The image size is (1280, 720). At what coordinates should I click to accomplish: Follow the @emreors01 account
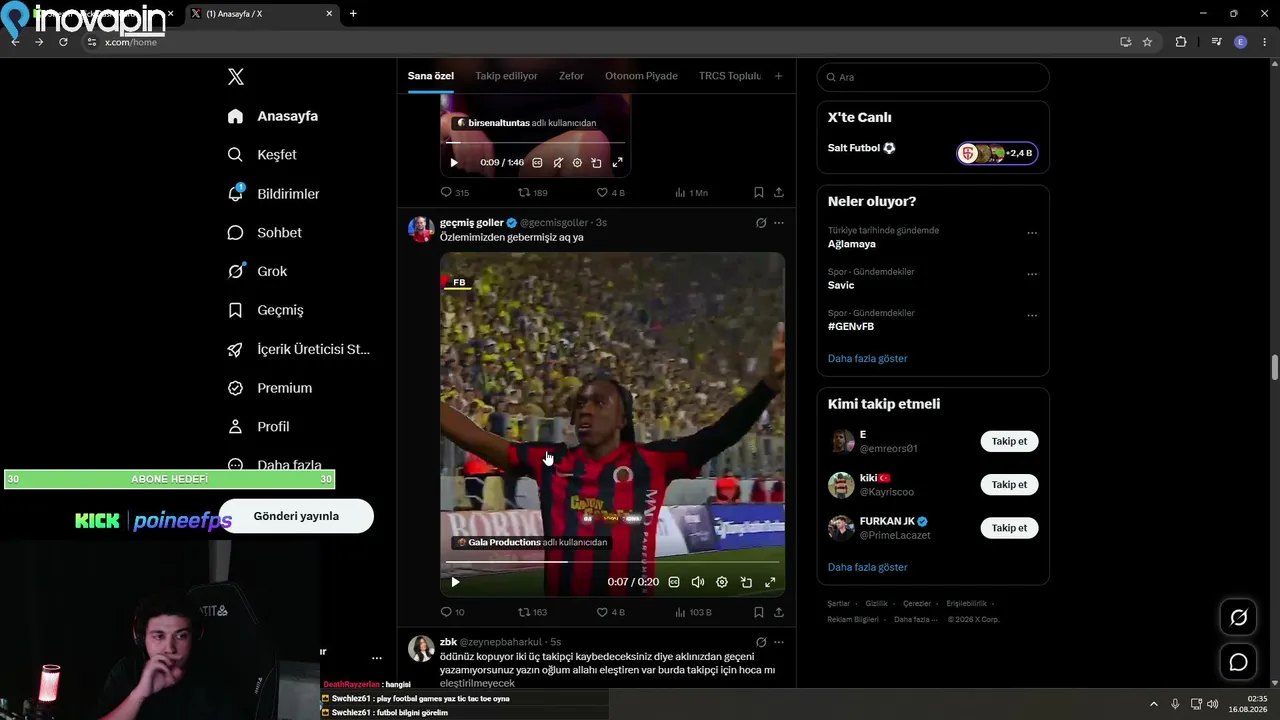pos(1009,441)
